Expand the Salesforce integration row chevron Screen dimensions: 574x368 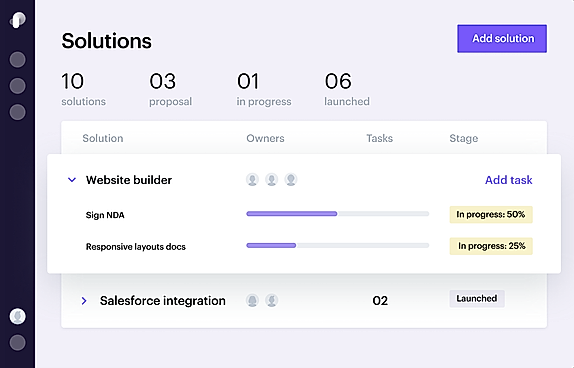[84, 301]
